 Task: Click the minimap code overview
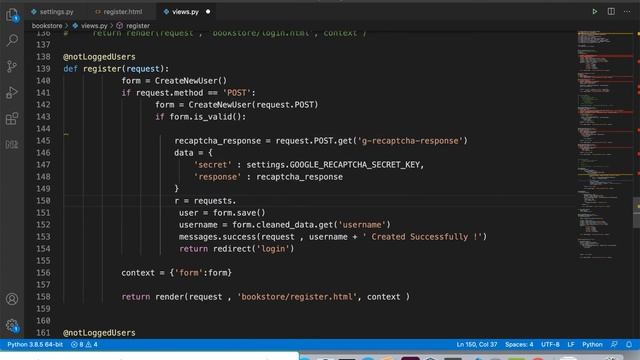point(604,145)
